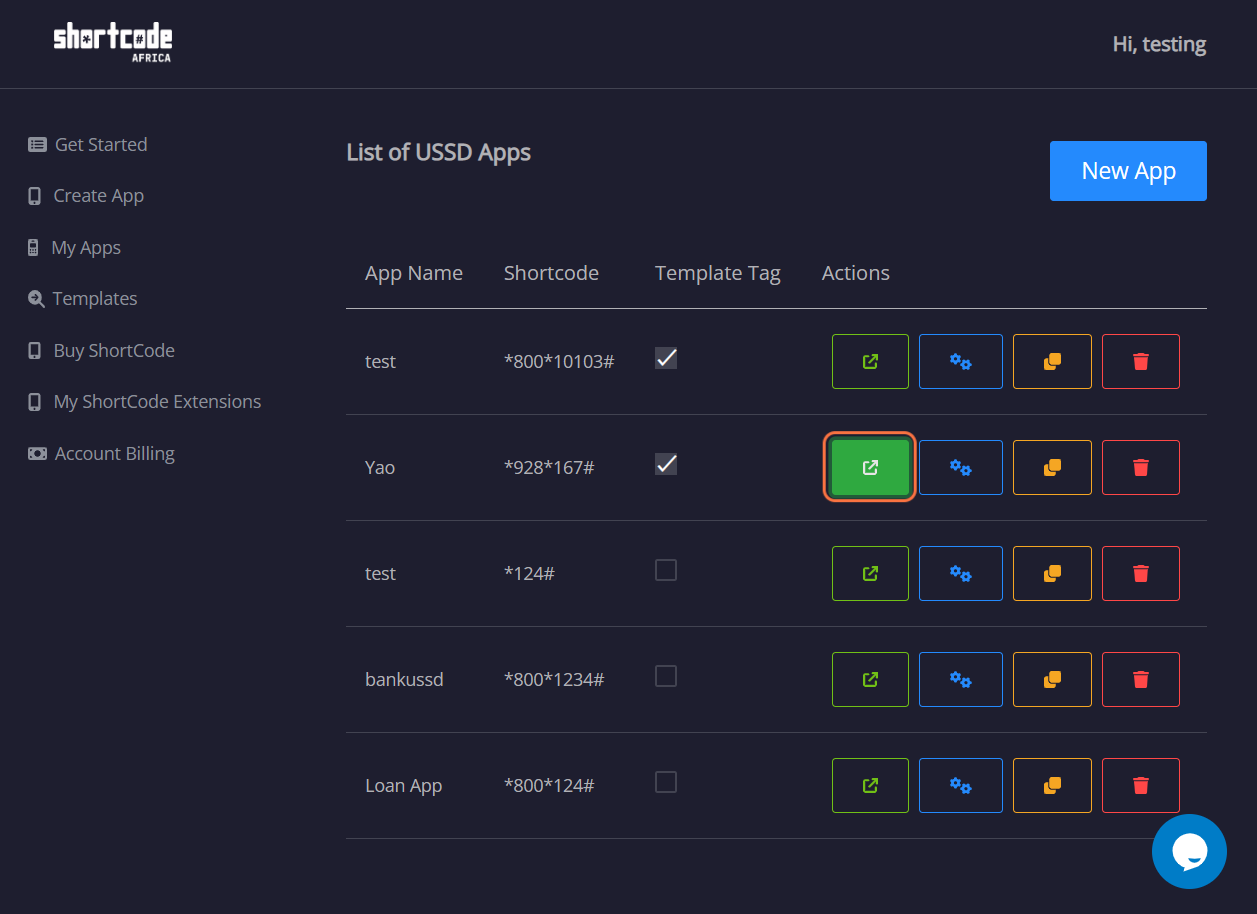The image size is (1257, 914).
Task: Click the Template Tag column header
Action: pos(718,273)
